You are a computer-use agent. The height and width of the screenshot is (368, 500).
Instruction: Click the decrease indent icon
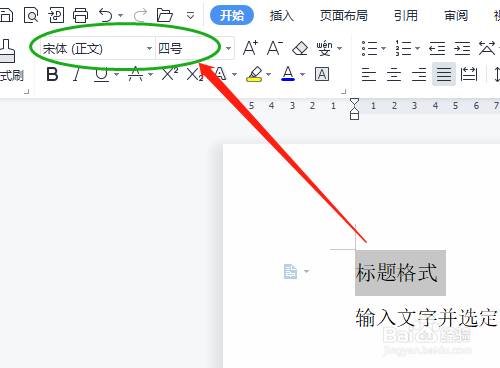click(437, 49)
